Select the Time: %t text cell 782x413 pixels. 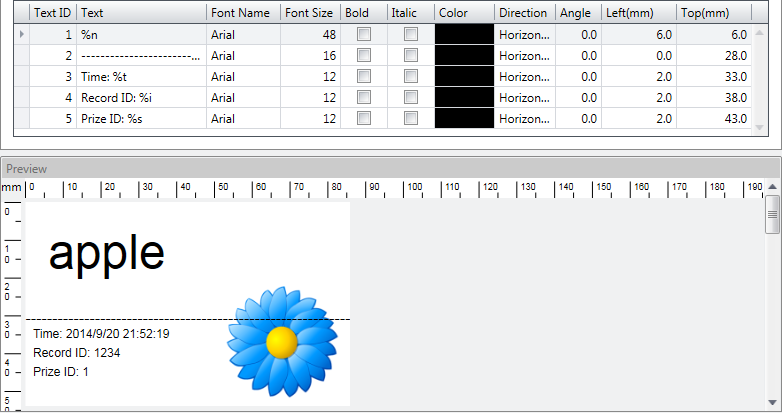[141, 76]
